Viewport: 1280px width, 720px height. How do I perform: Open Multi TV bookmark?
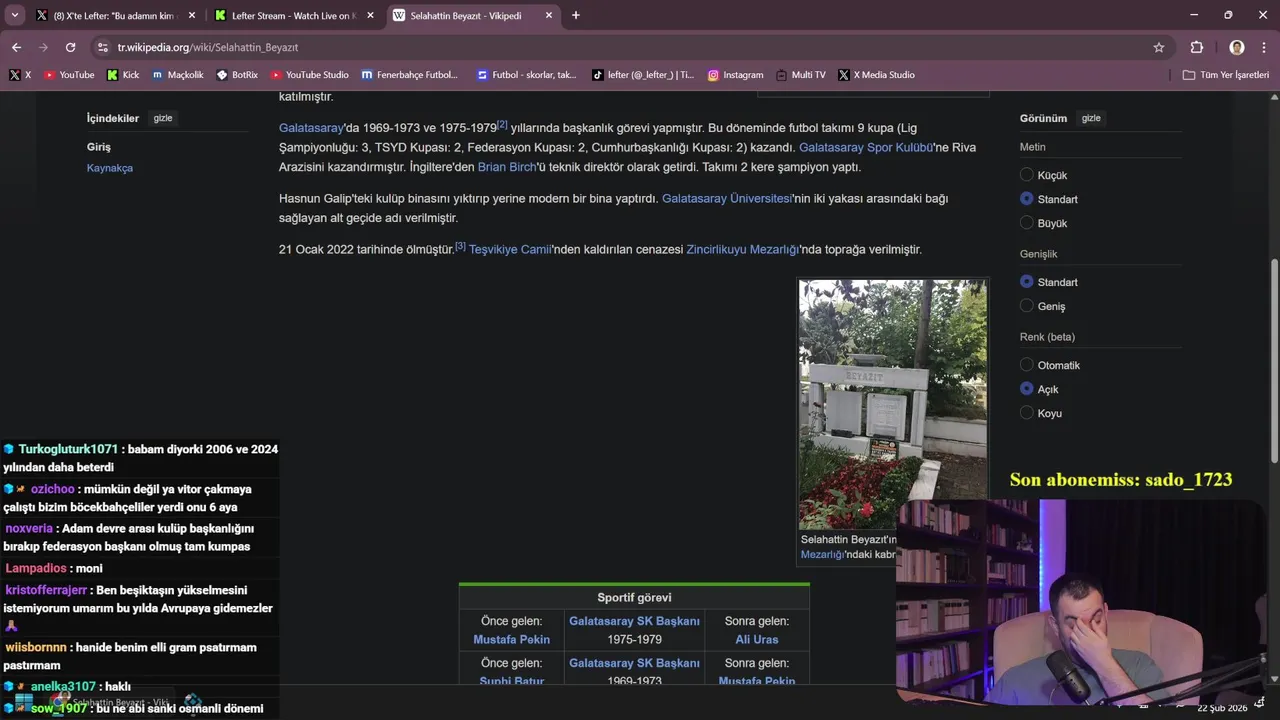(801, 75)
